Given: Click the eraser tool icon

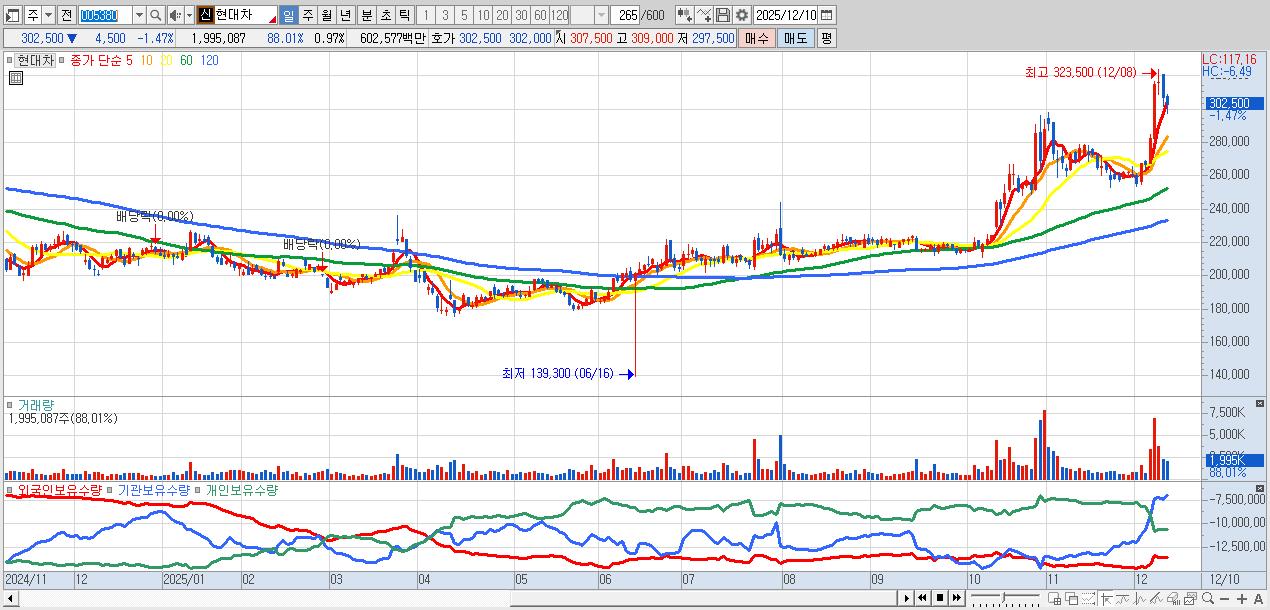Looking at the screenshot, I should point(1173,598).
